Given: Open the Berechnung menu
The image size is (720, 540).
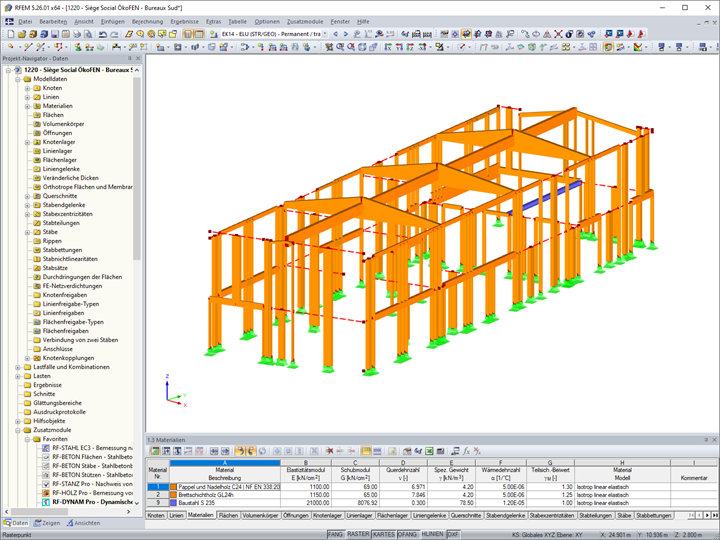Looking at the screenshot, I should 147,22.
